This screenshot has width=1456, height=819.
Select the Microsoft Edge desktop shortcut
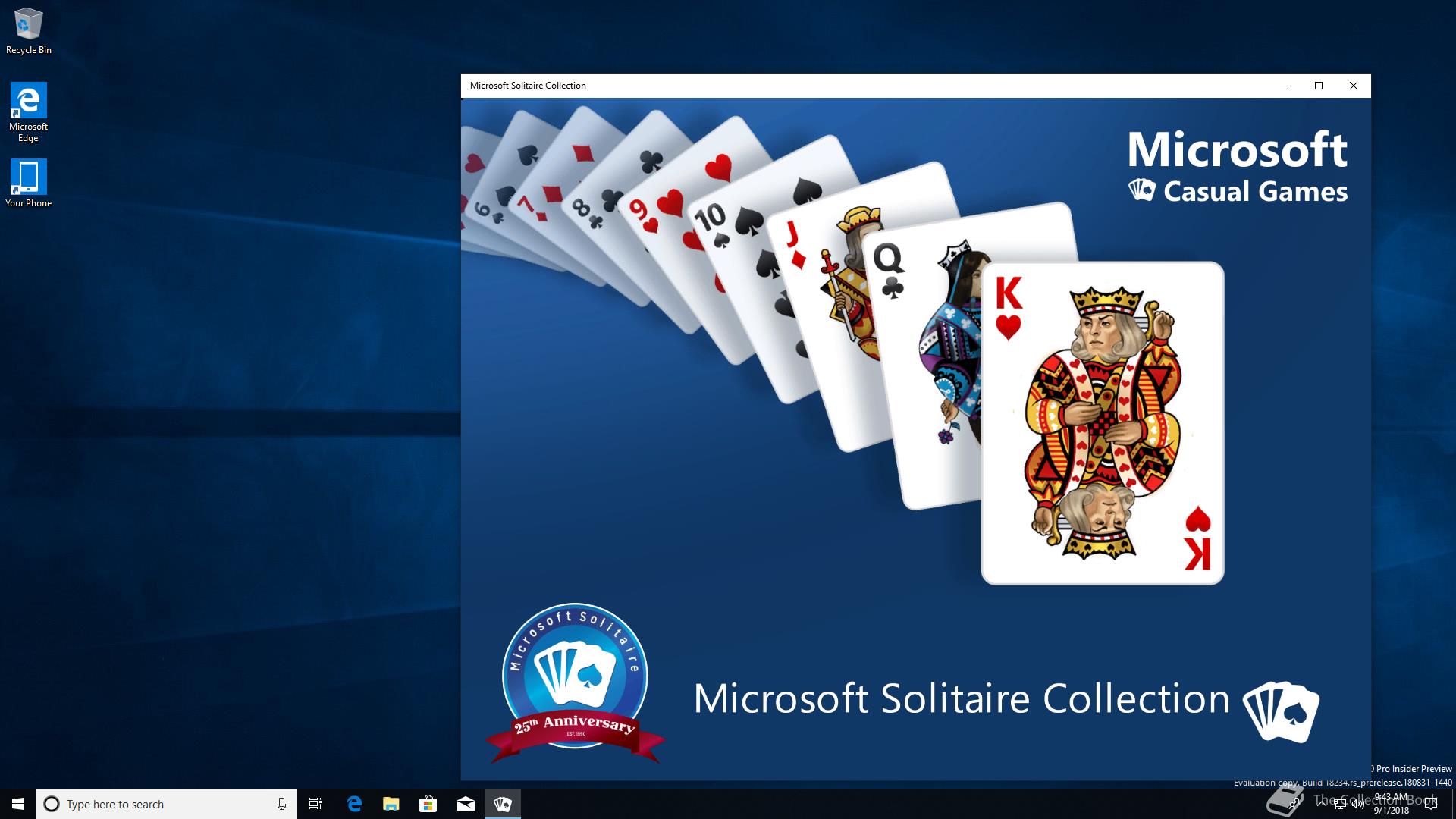tap(28, 112)
